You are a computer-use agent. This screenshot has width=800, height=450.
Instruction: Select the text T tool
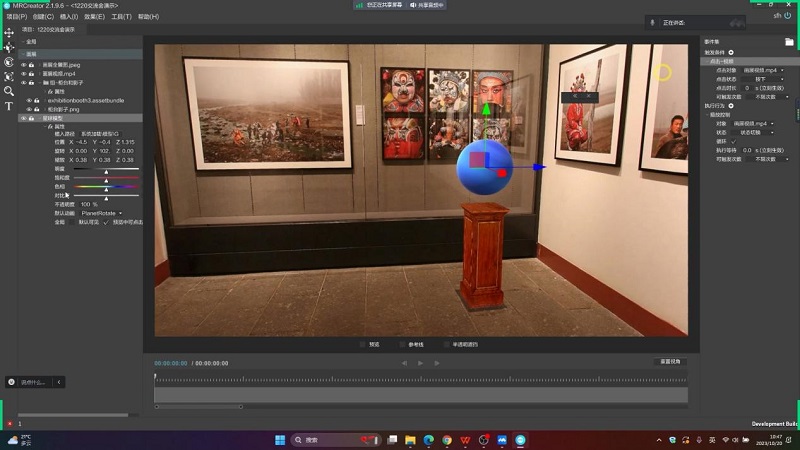pyautogui.click(x=9, y=106)
